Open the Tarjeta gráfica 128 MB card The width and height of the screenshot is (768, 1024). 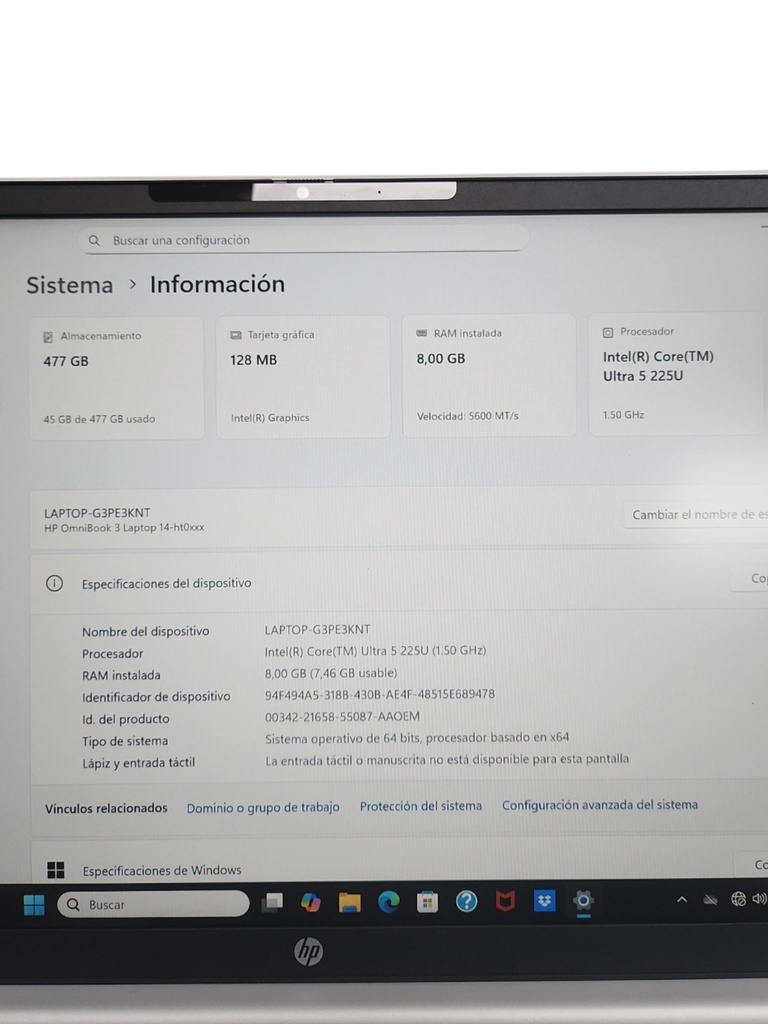click(x=303, y=376)
